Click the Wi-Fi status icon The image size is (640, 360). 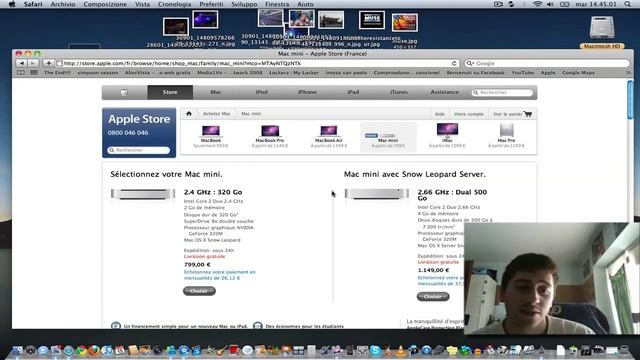tap(537, 4)
